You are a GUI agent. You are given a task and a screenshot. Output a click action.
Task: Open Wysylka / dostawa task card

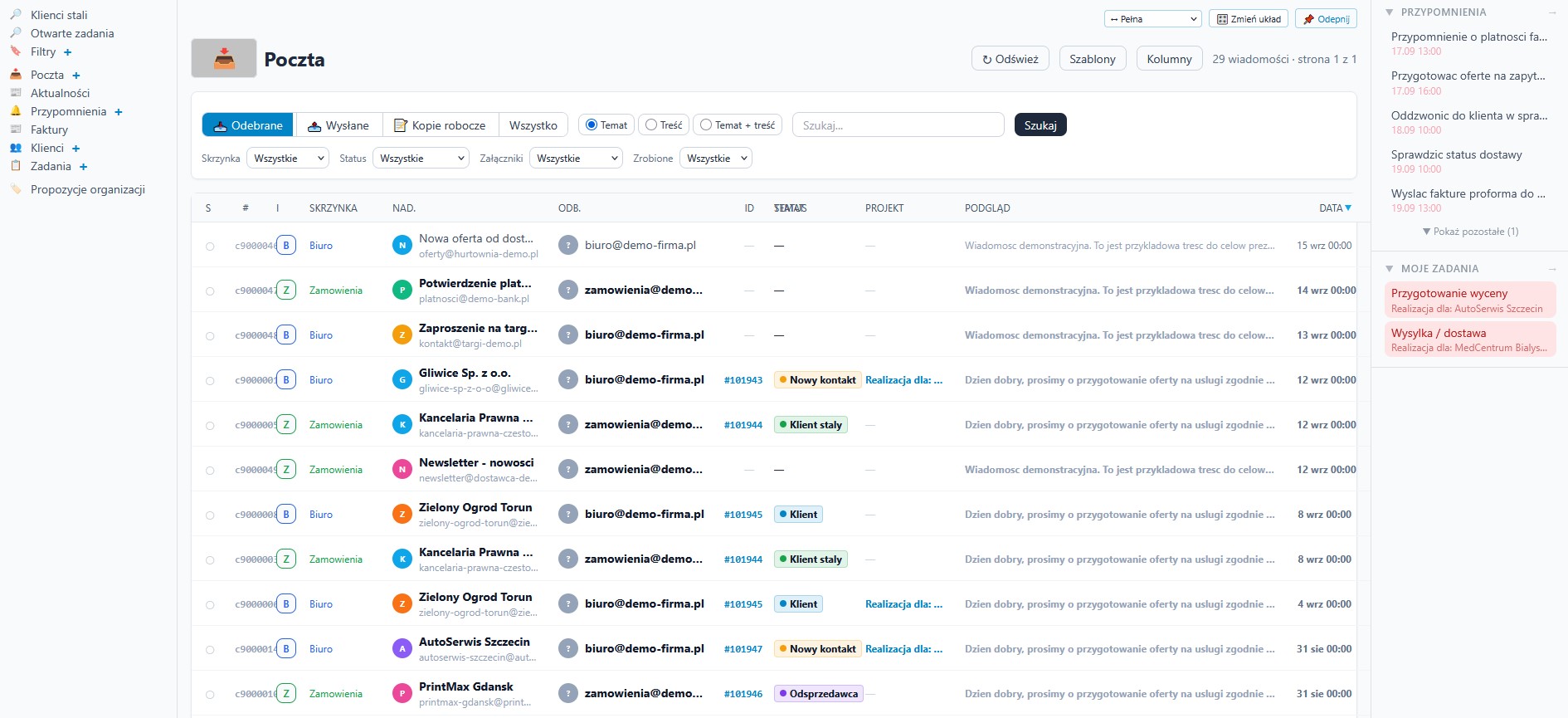point(1470,339)
